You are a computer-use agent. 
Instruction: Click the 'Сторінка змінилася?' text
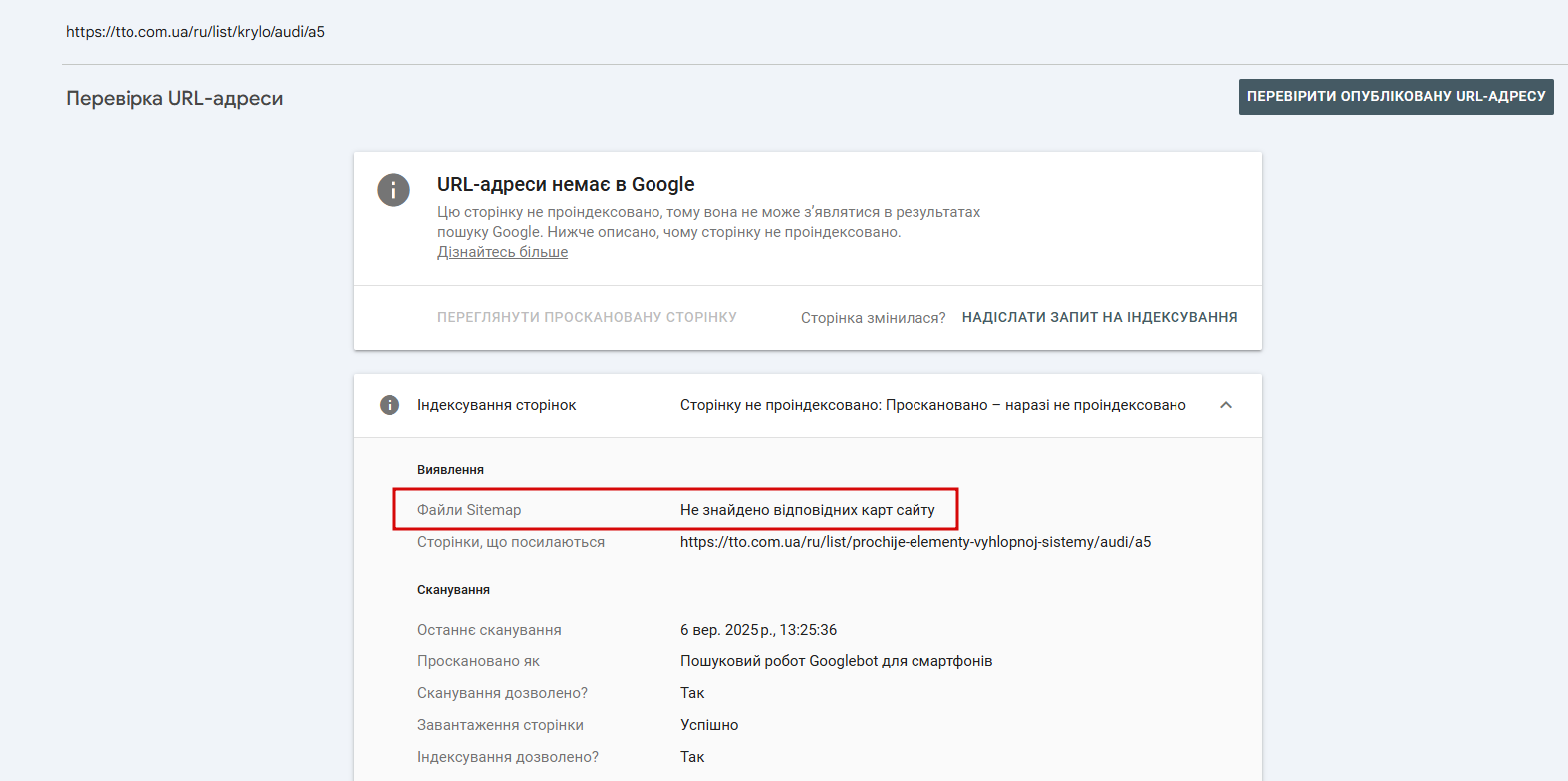tap(873, 318)
